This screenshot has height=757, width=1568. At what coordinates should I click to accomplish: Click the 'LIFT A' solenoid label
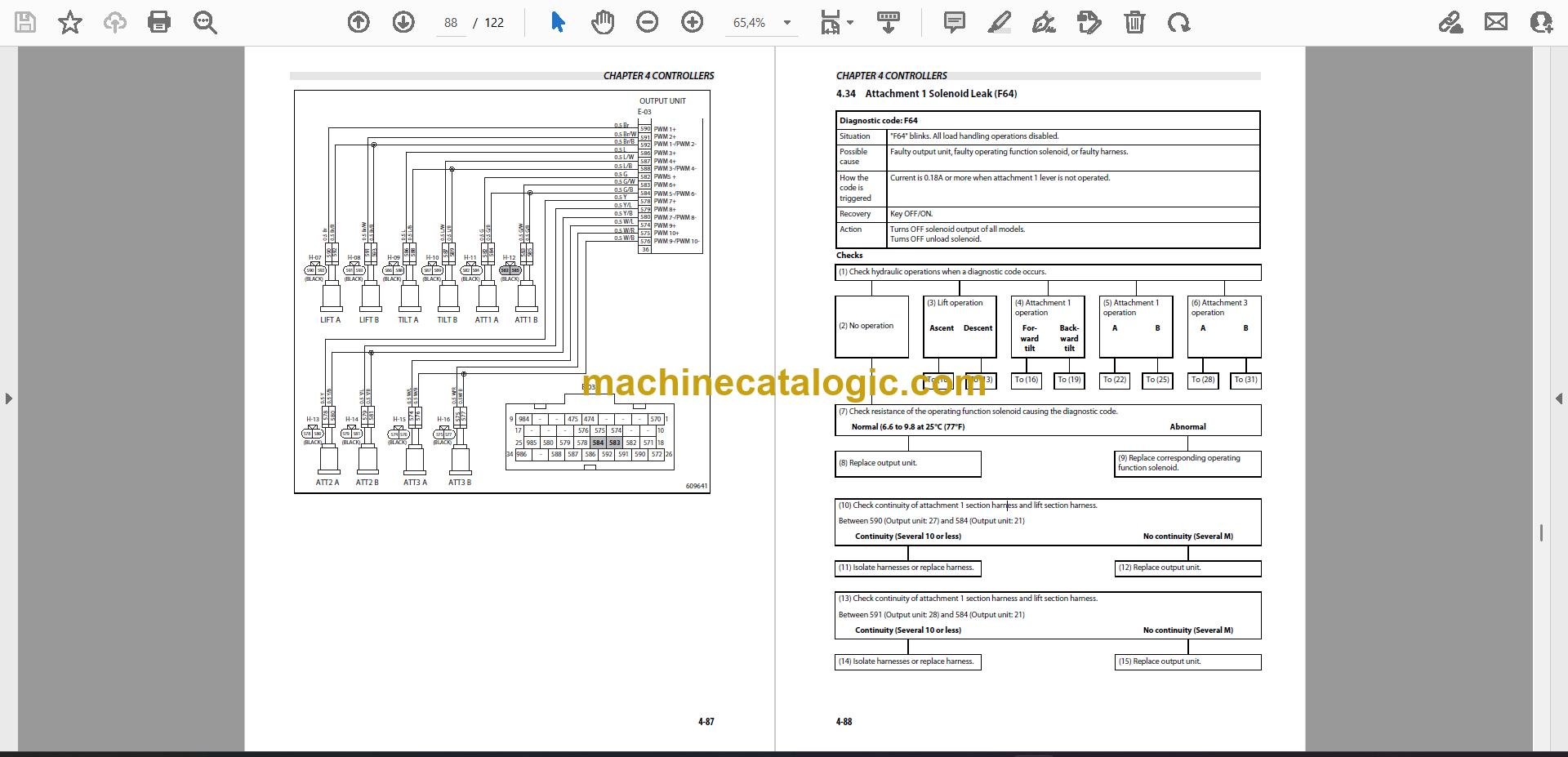tap(331, 320)
